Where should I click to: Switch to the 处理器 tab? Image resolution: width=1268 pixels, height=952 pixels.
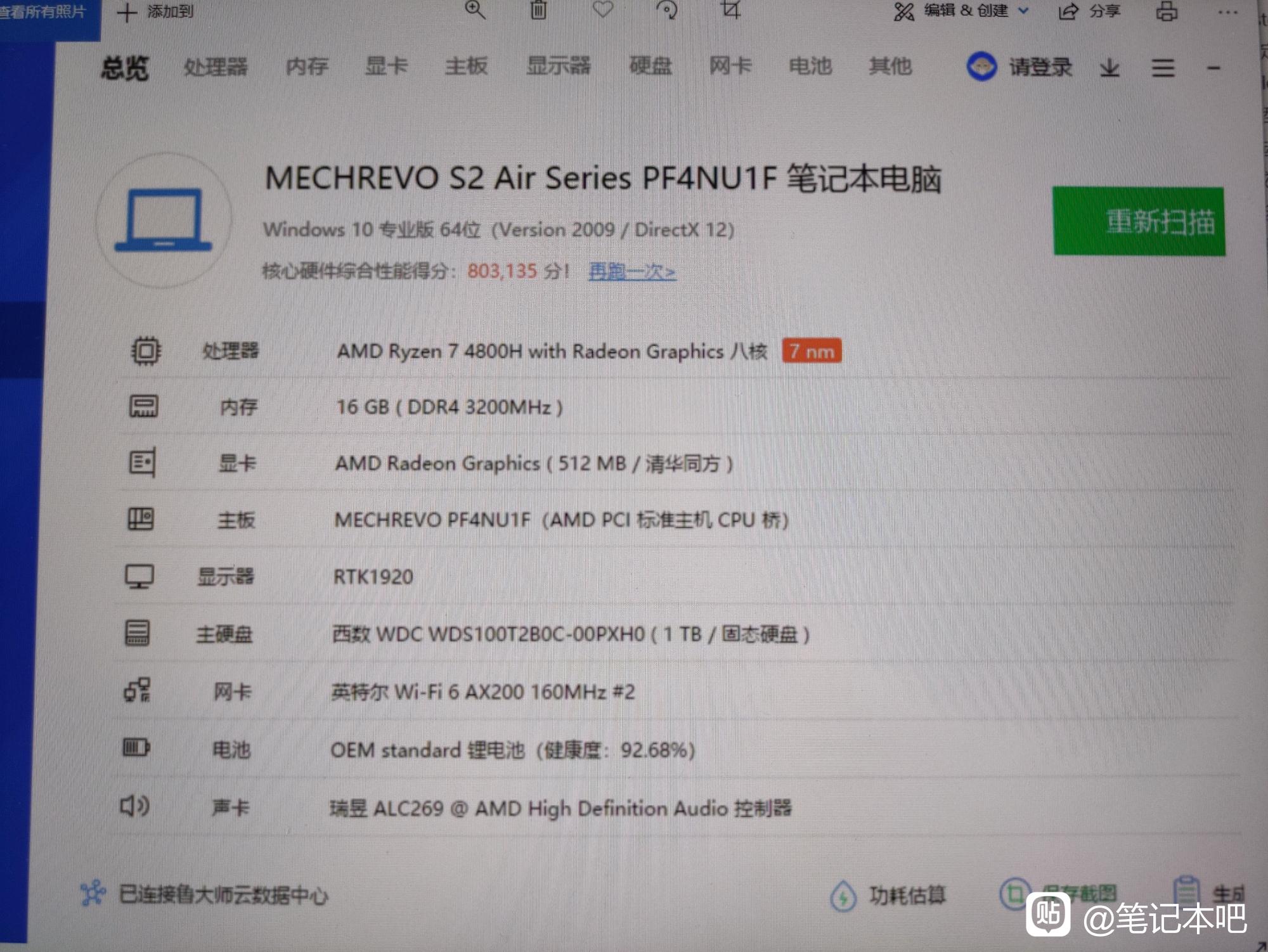216,67
